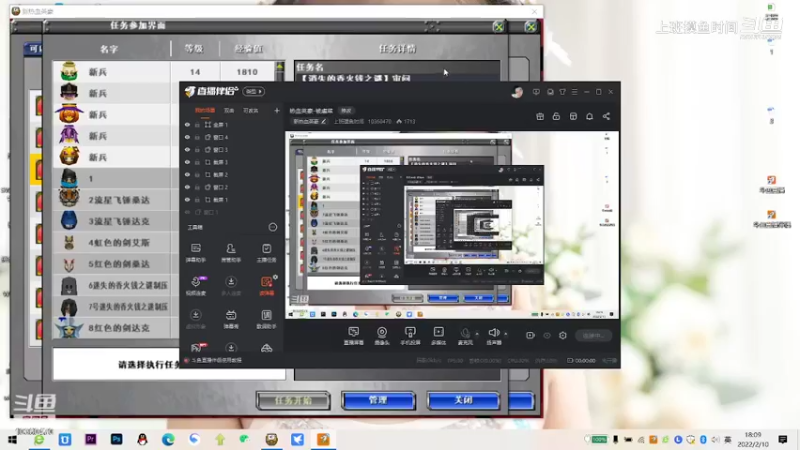Add multimedia source under preview
Screen dimensions: 800x450
click(438, 336)
